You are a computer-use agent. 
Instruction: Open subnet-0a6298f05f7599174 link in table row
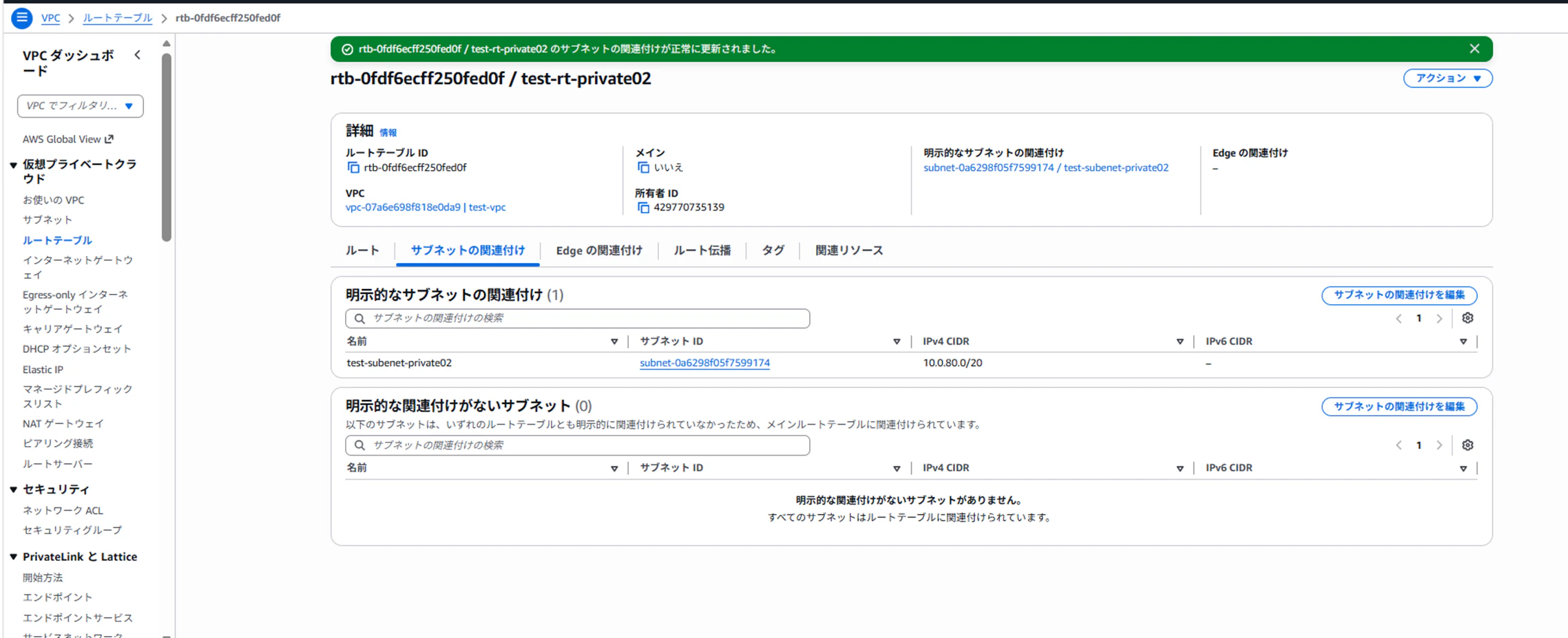(704, 363)
